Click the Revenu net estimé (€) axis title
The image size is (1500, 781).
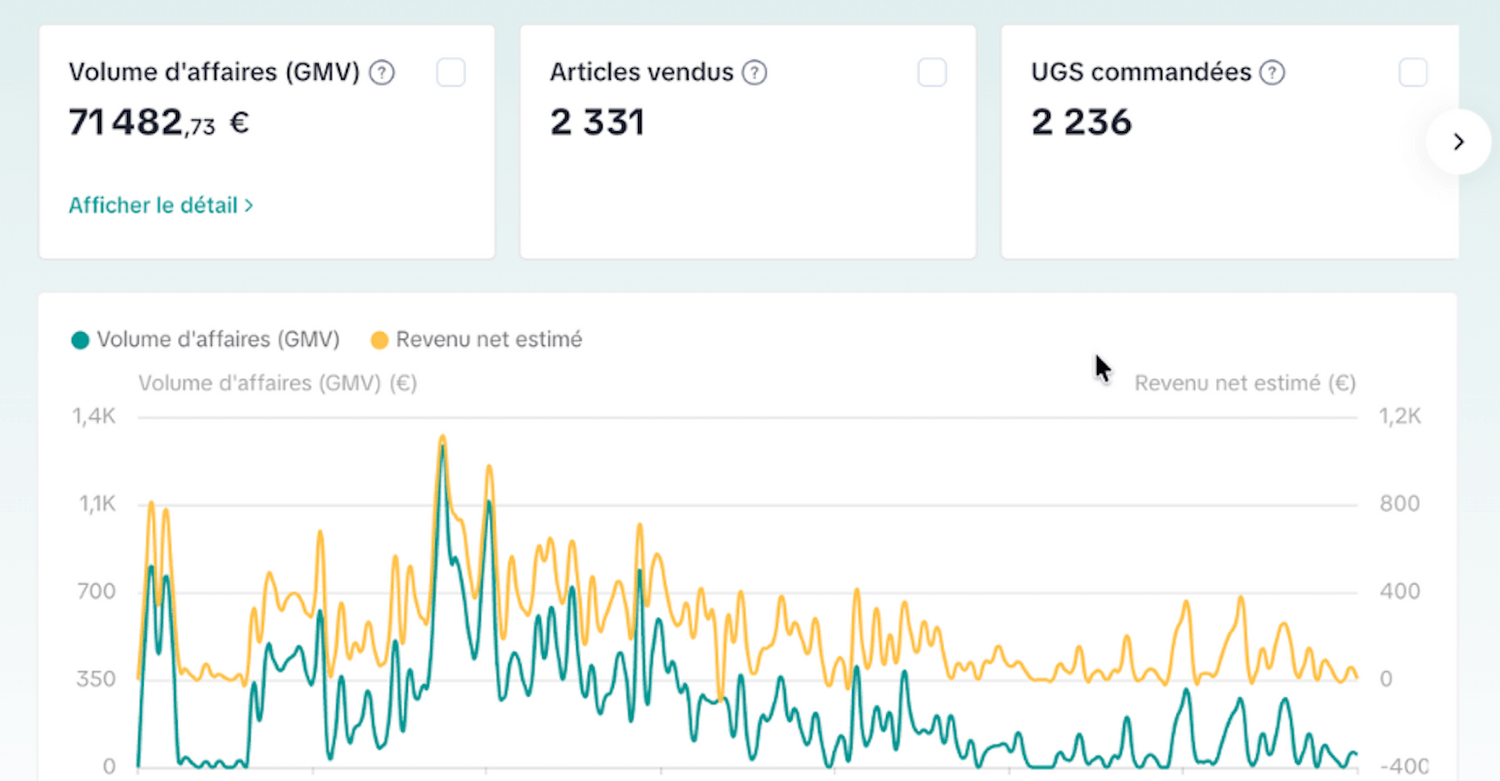click(x=1245, y=383)
